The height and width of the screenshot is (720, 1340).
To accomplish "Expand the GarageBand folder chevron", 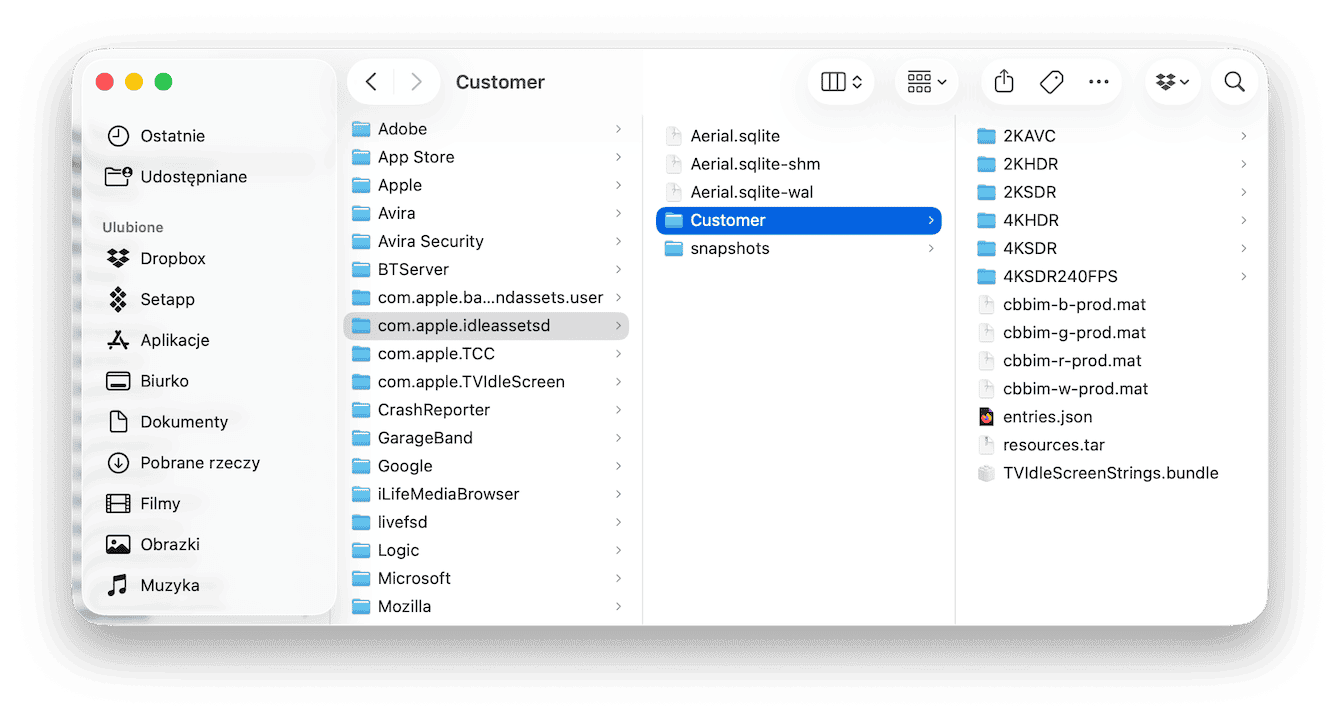I will pos(619,437).
